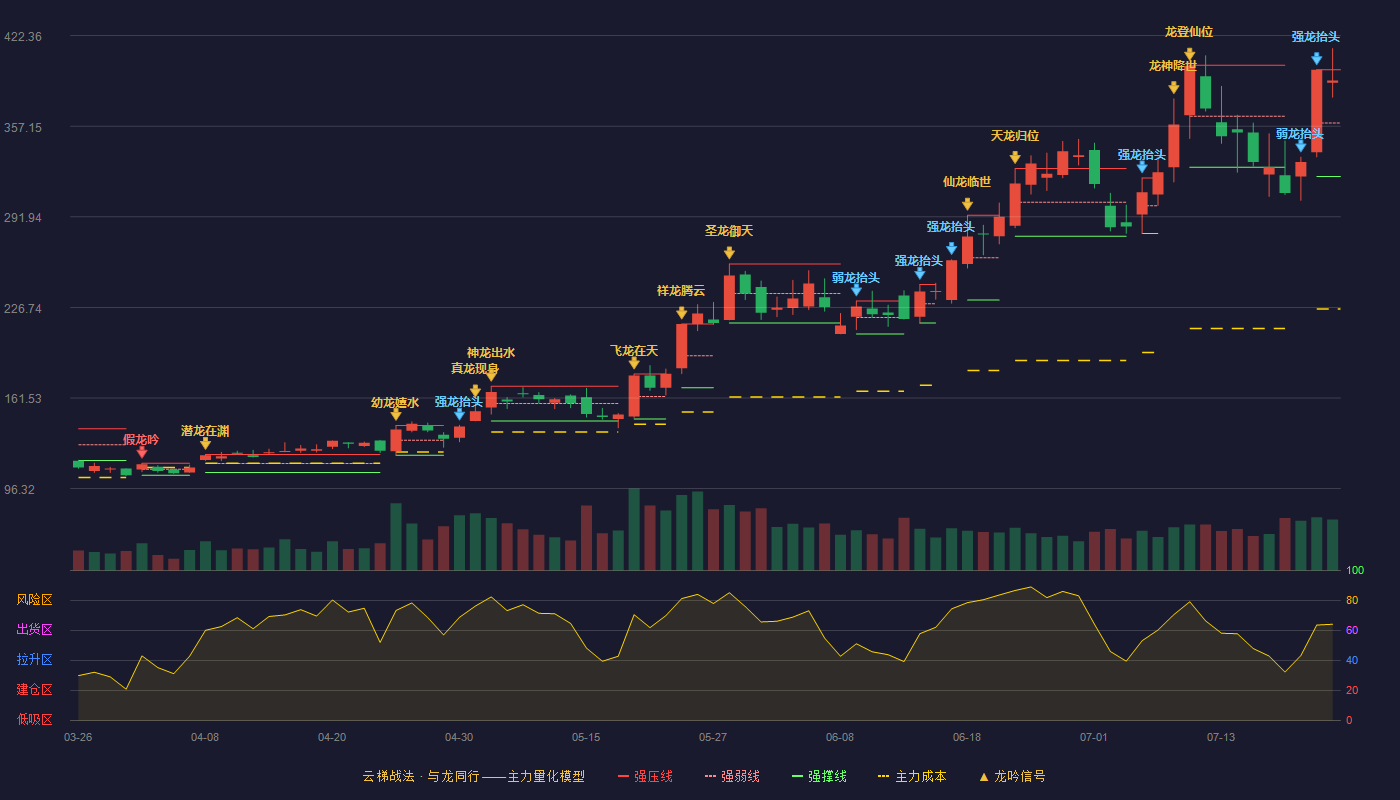Click the blue 40 indicator axis value
This screenshot has height=800, width=1400.
pyautogui.click(x=1352, y=661)
